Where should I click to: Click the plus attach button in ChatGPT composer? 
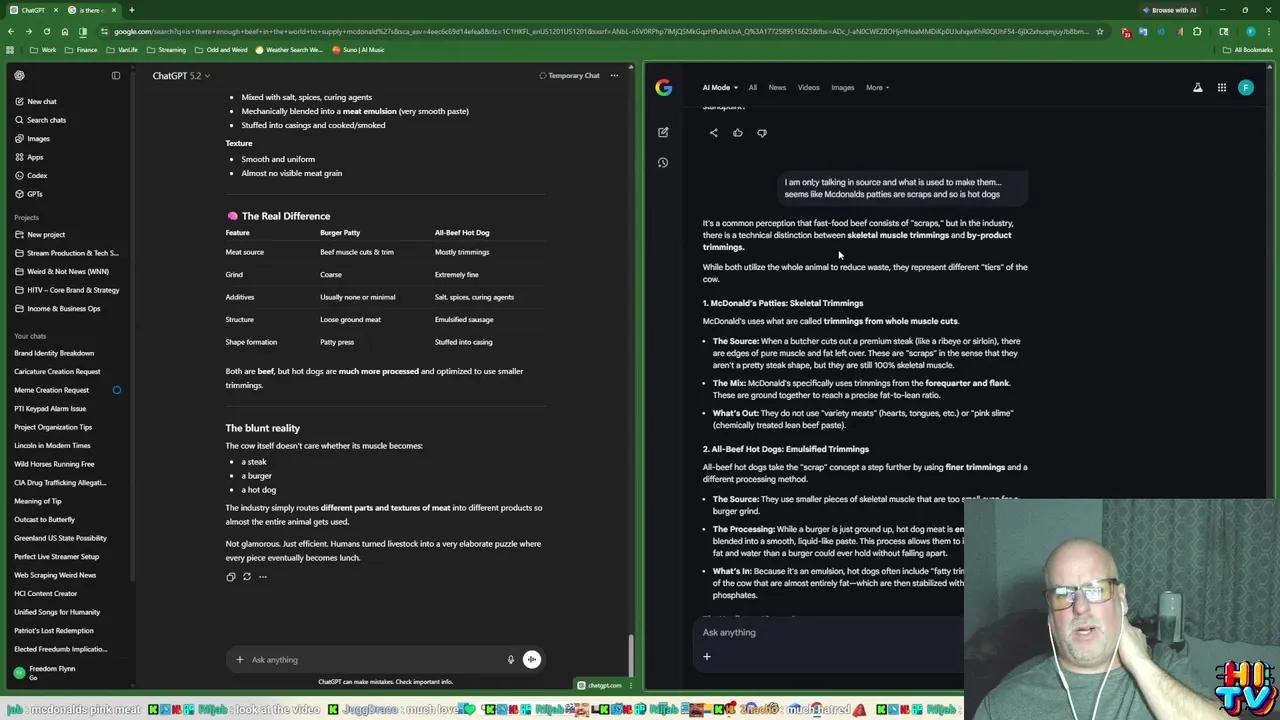click(x=239, y=659)
